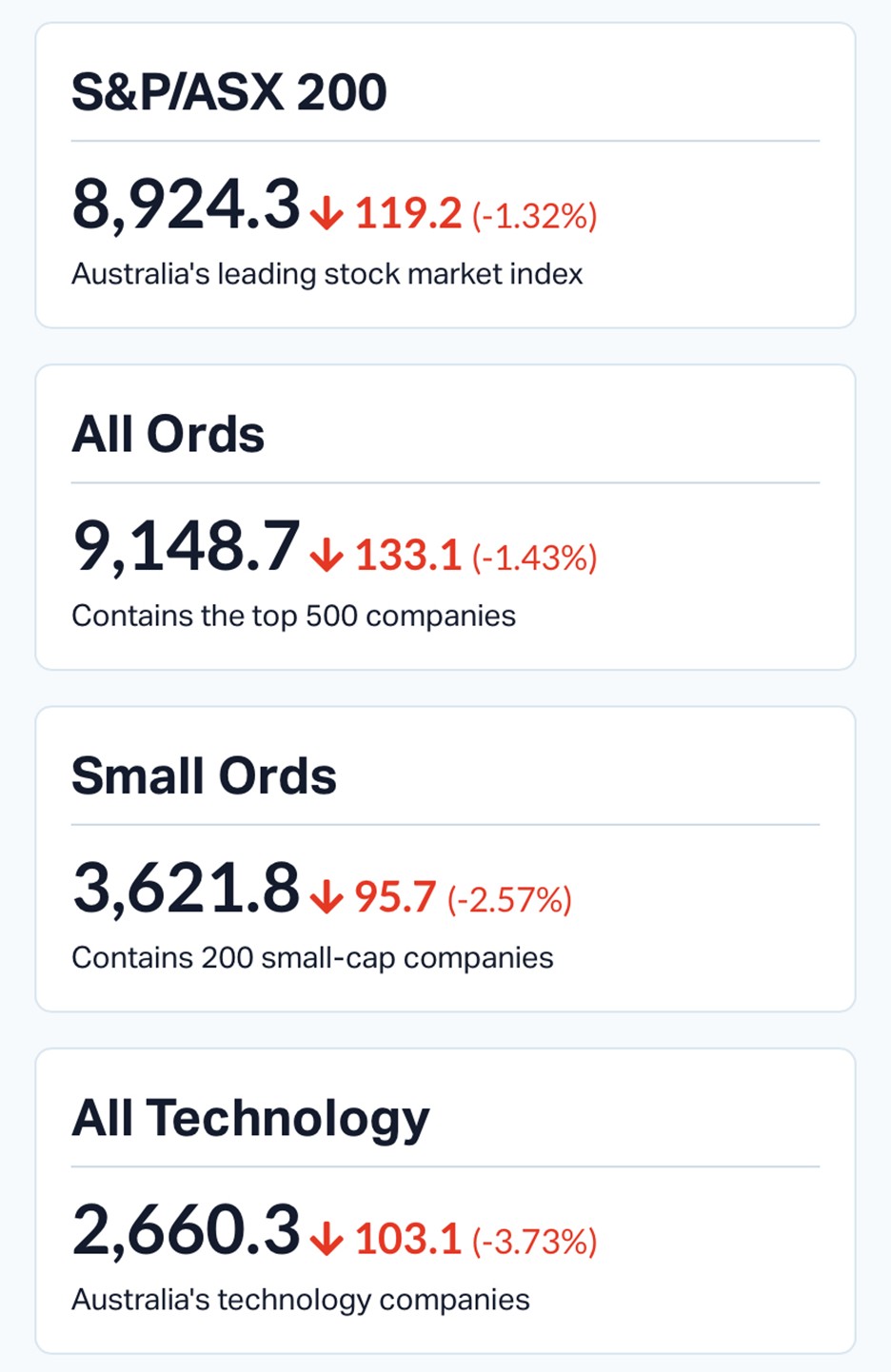Click the 95.7 point change figure
Viewport: 891px width, 1372px height.
click(x=395, y=897)
